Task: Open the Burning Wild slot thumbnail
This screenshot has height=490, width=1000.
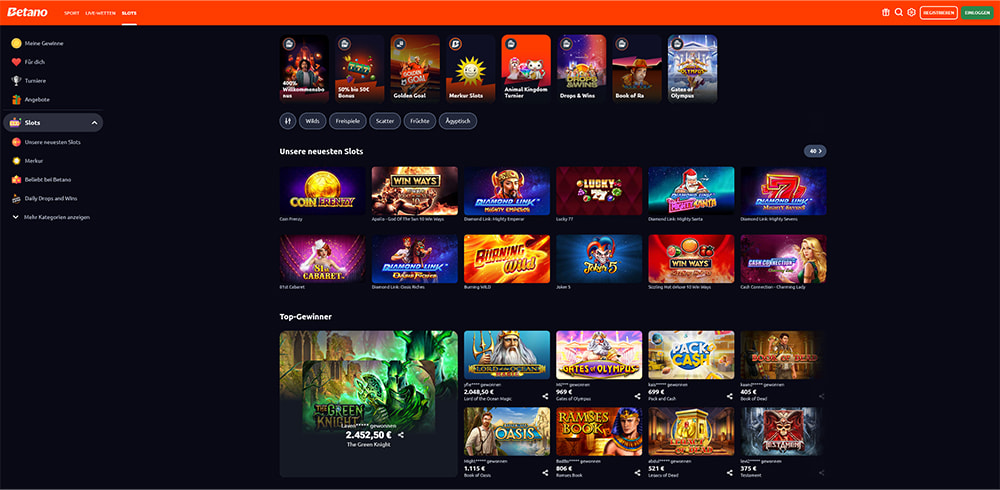Action: click(506, 258)
